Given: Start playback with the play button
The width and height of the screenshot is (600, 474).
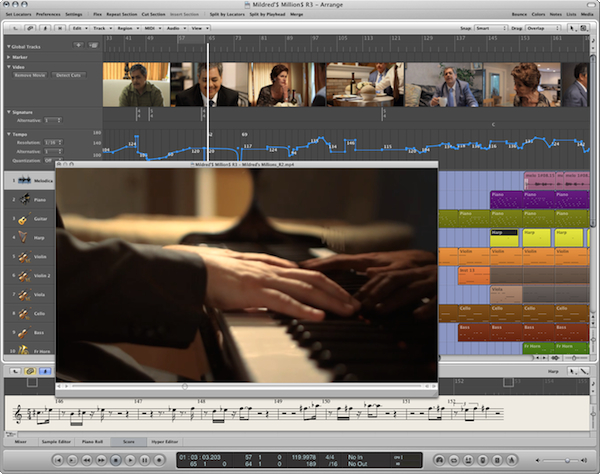Looking at the screenshot, I should point(130,460).
